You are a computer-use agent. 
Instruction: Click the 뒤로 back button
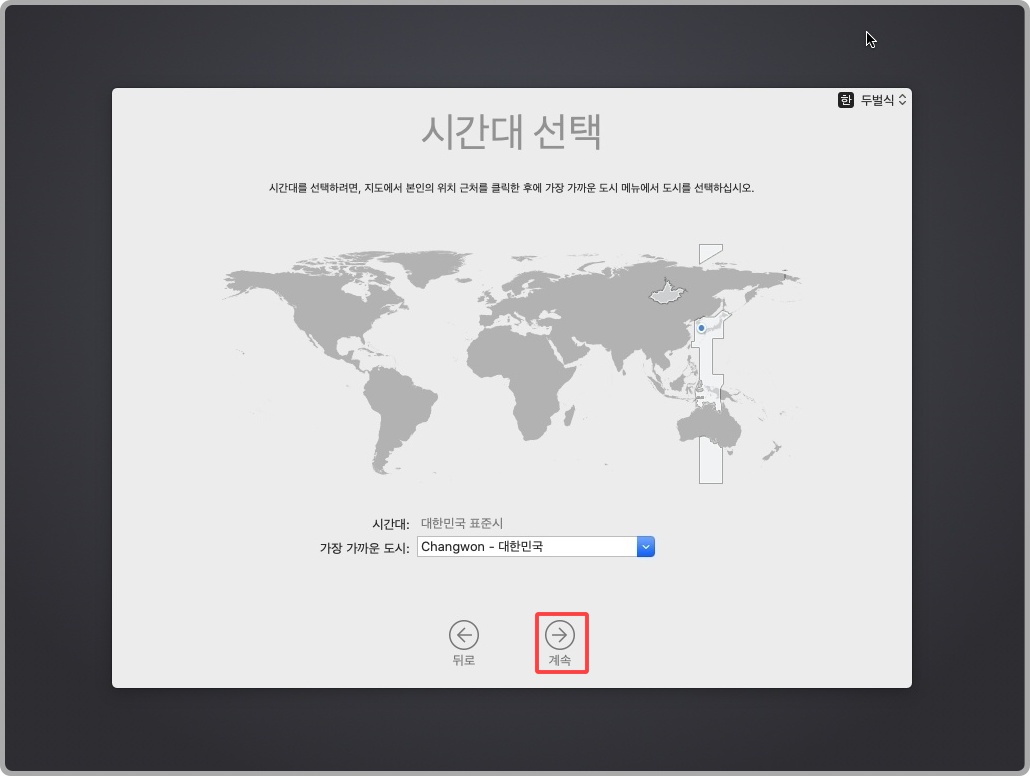coord(463,643)
